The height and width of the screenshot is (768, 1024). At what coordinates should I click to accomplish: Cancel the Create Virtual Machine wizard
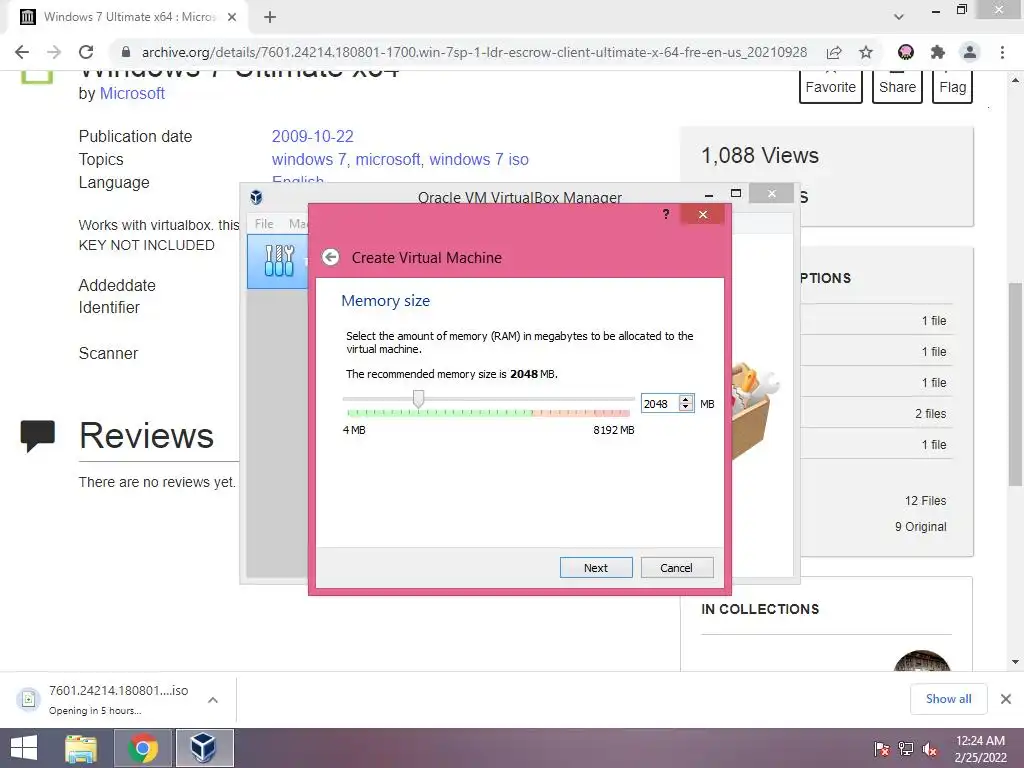click(x=677, y=568)
